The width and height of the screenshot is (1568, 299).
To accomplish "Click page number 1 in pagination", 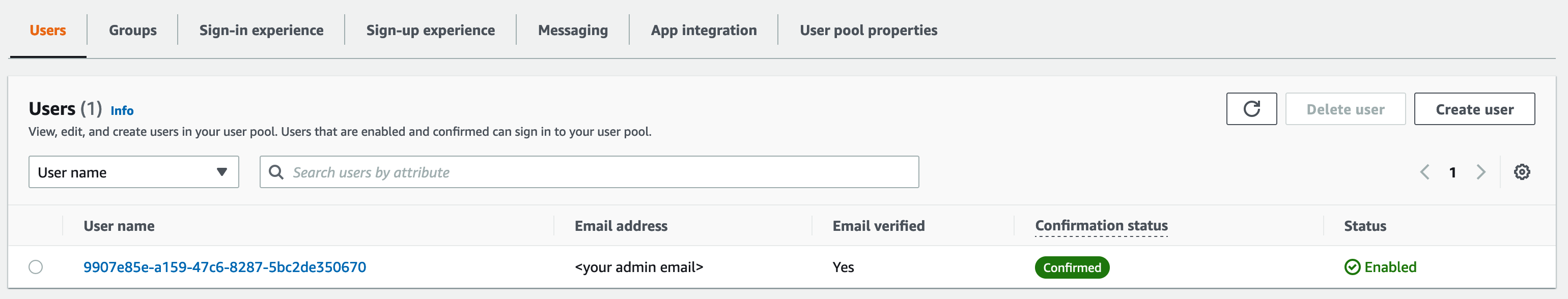I will pos(1452,172).
